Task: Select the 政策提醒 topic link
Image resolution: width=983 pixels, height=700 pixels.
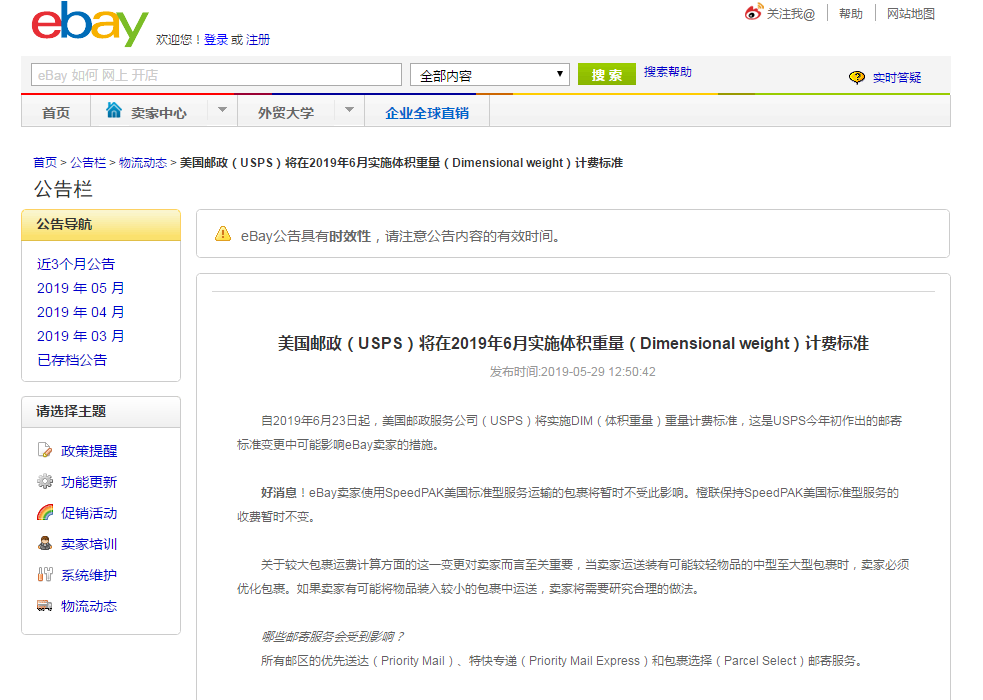Action: click(89, 451)
